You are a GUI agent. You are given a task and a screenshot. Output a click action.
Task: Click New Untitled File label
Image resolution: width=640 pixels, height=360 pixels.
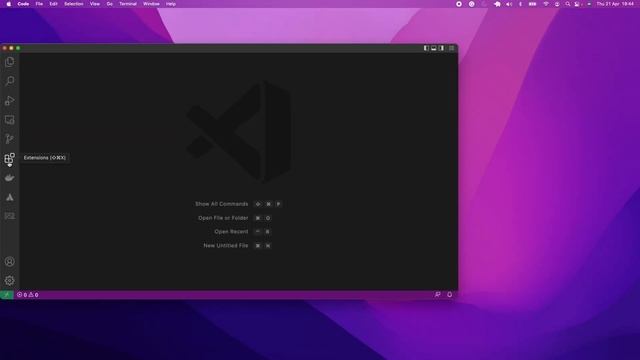[x=226, y=246]
